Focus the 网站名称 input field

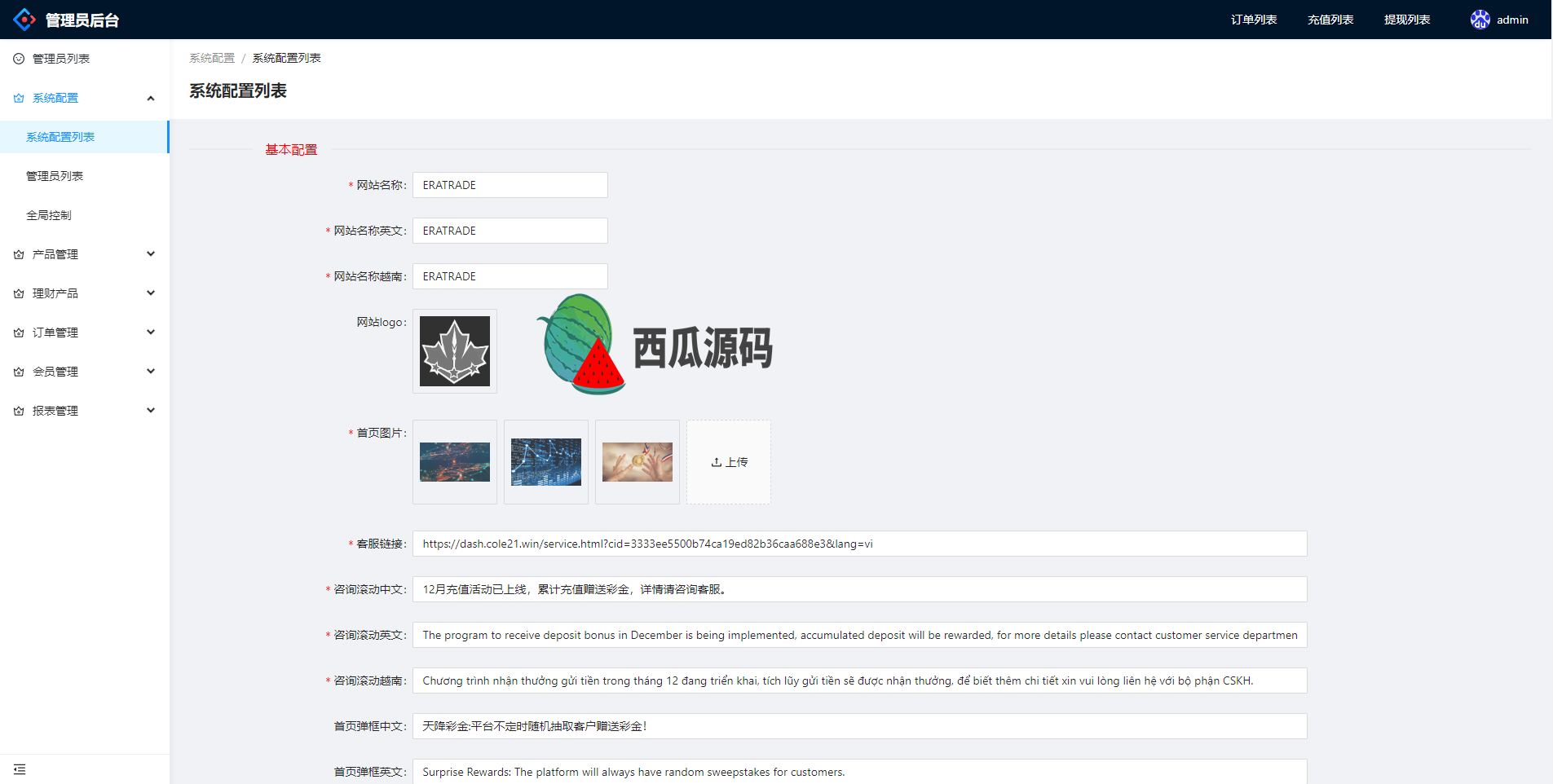[x=510, y=185]
